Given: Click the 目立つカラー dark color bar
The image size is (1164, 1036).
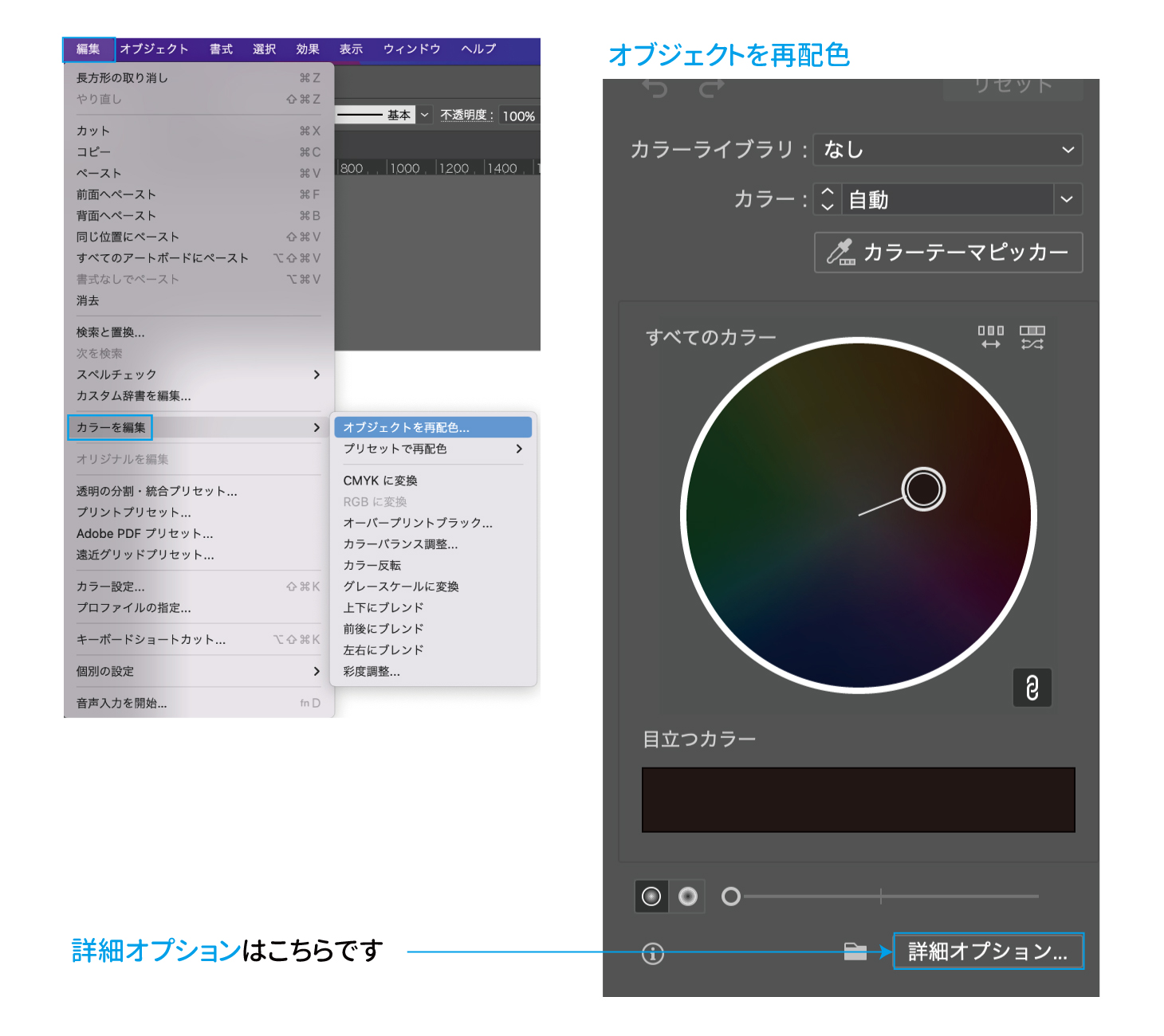Looking at the screenshot, I should coord(859,800).
